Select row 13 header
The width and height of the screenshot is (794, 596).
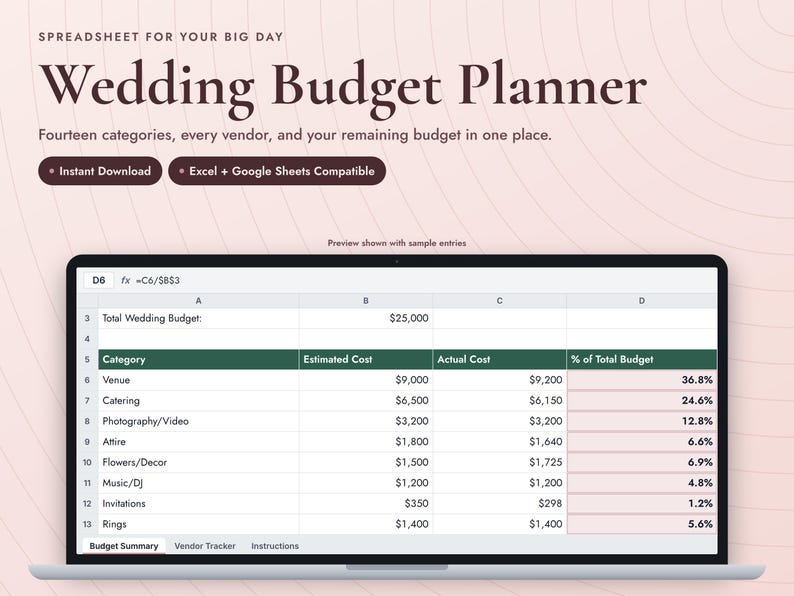(87, 524)
